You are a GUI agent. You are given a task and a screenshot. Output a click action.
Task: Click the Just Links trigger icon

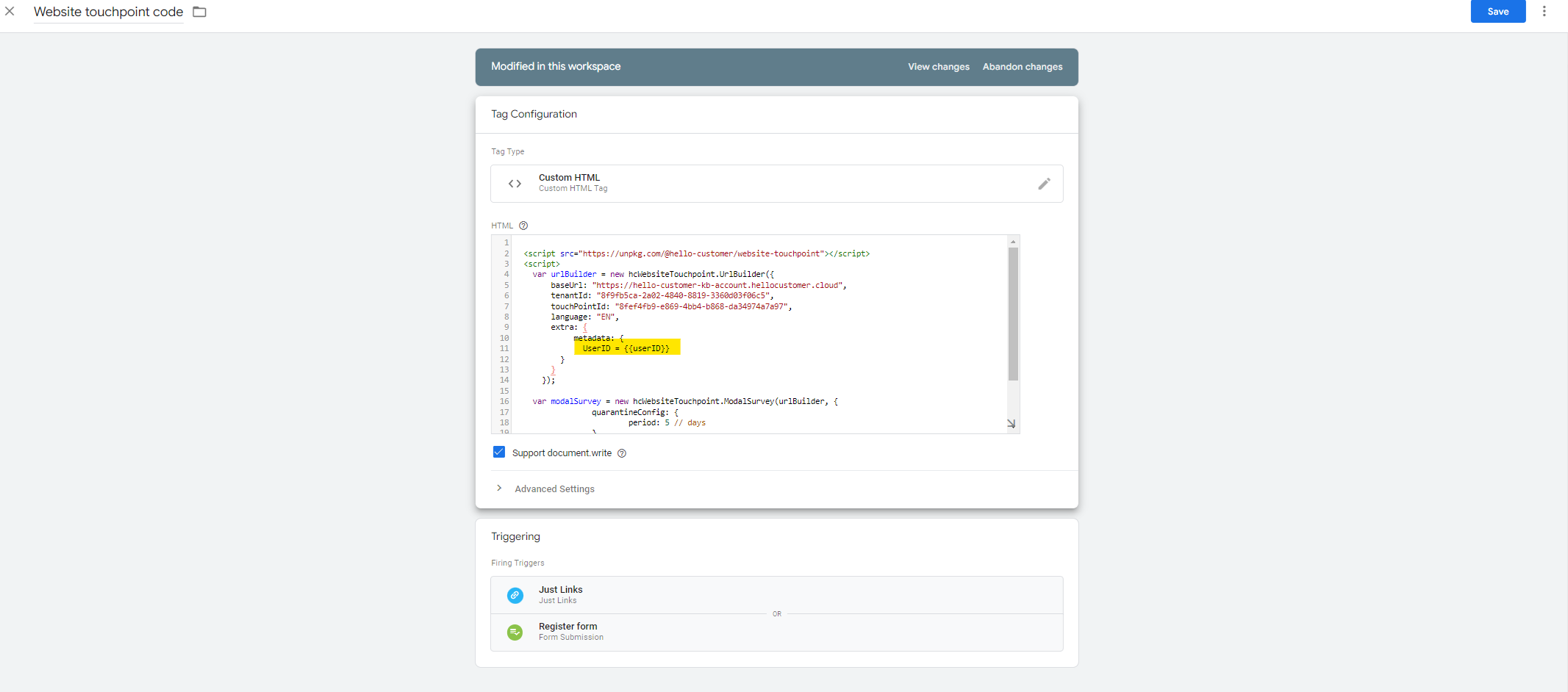tap(515, 595)
